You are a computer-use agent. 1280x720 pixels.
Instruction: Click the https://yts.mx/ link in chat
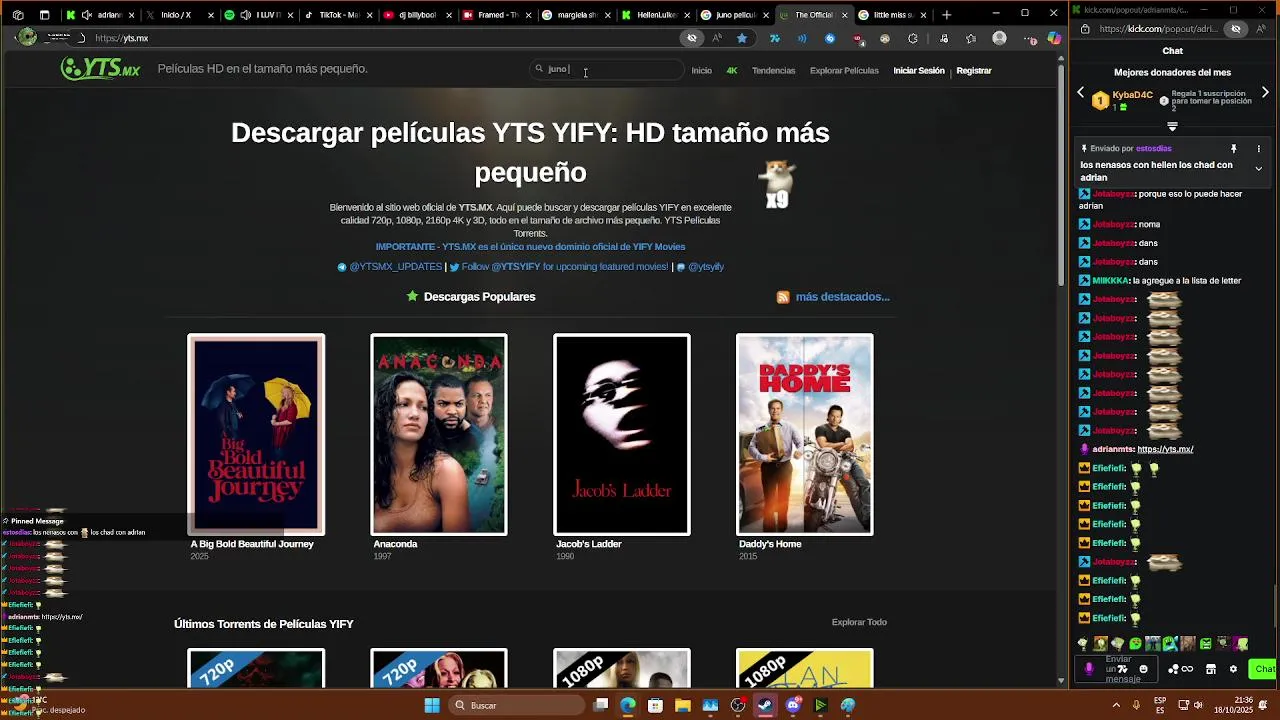(1165, 450)
